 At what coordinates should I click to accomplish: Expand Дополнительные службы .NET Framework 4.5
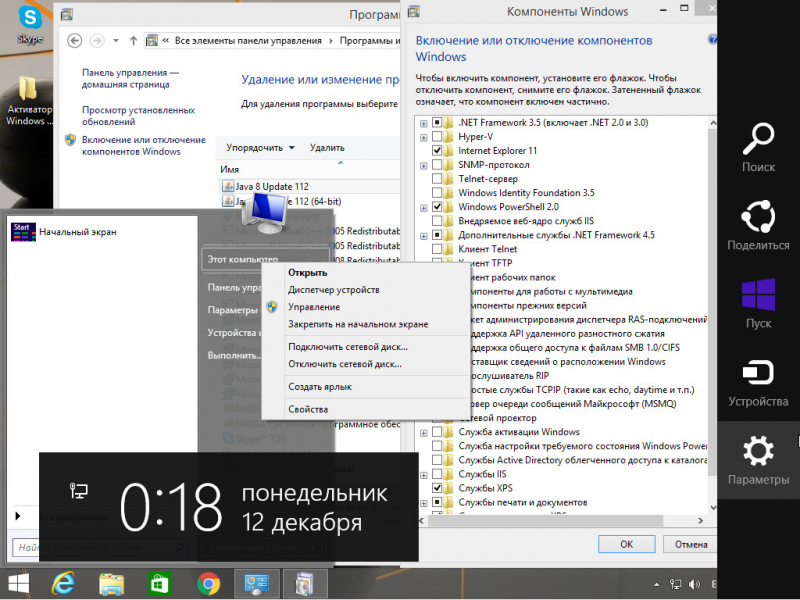(423, 236)
